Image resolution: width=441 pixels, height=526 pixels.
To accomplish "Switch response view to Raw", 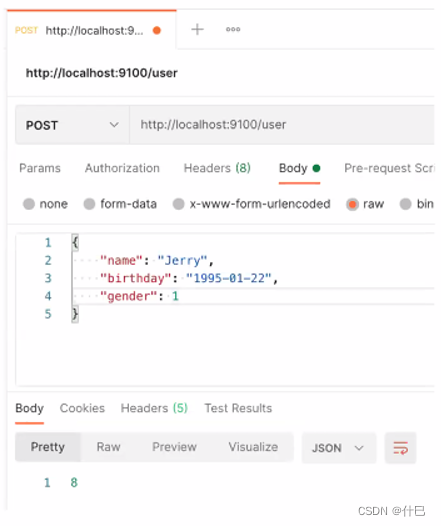I will (x=108, y=447).
